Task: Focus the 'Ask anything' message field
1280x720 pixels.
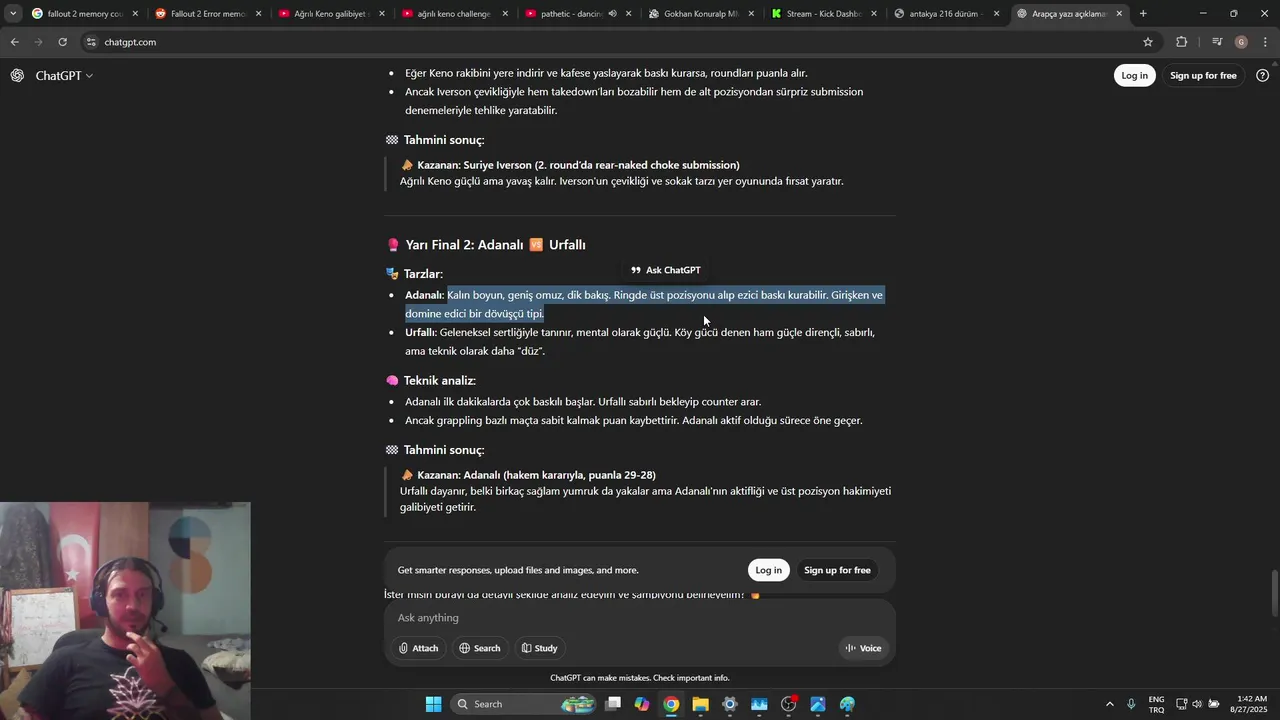Action: [x=640, y=618]
